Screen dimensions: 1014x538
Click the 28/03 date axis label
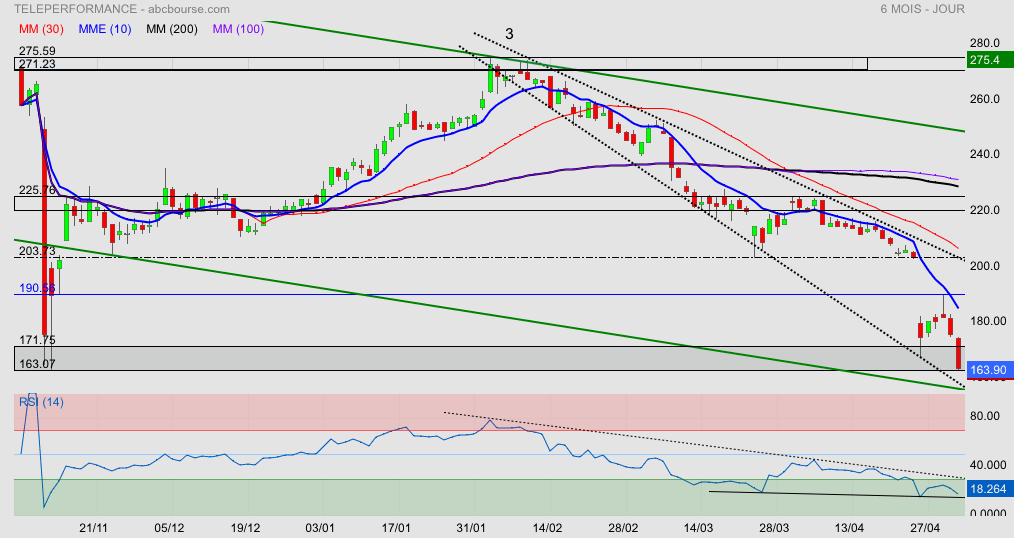point(774,528)
